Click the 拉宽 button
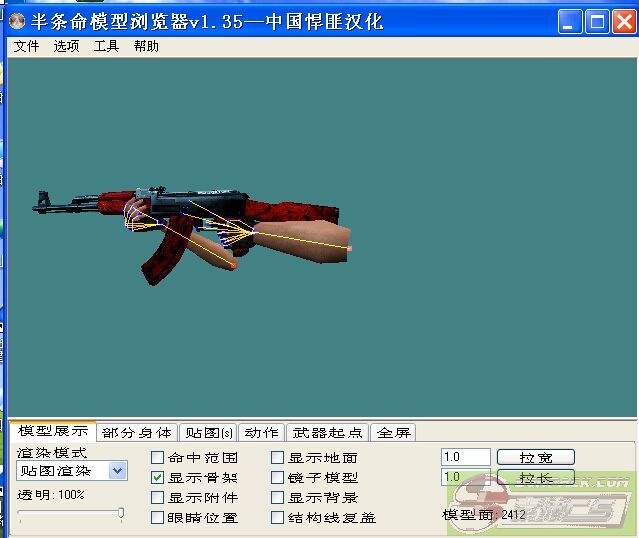Image resolution: width=639 pixels, height=538 pixels. coord(536,457)
